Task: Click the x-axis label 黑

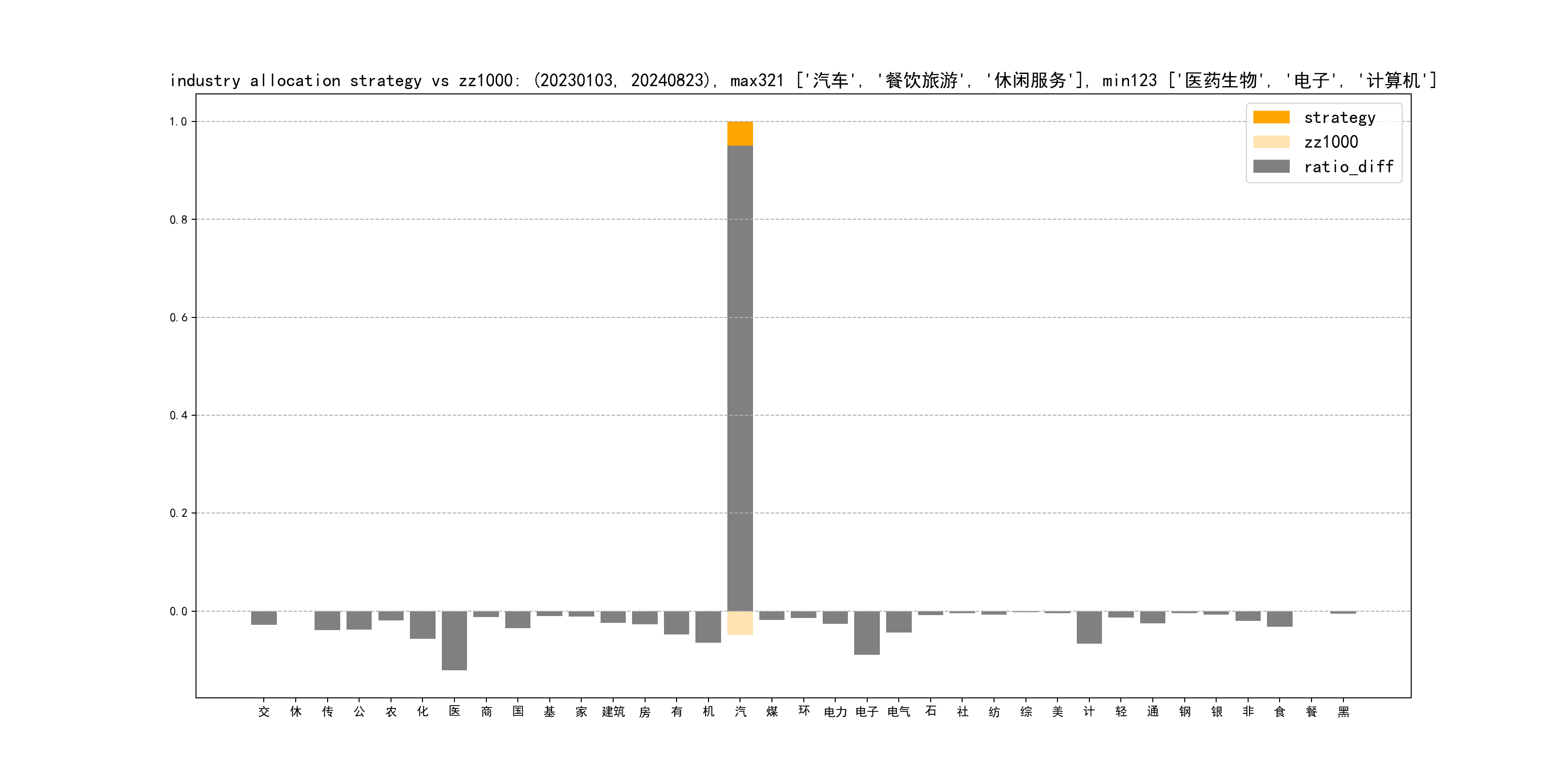Action: pyautogui.click(x=1343, y=711)
